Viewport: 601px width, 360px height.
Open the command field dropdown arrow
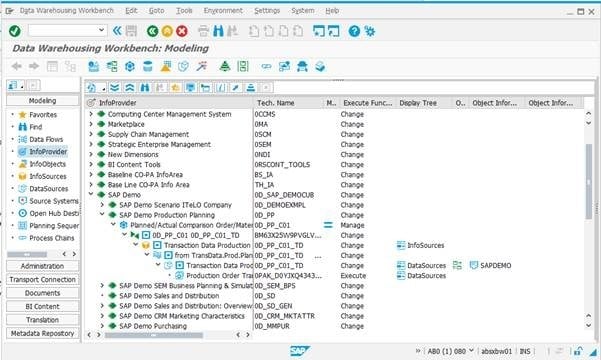101,30
